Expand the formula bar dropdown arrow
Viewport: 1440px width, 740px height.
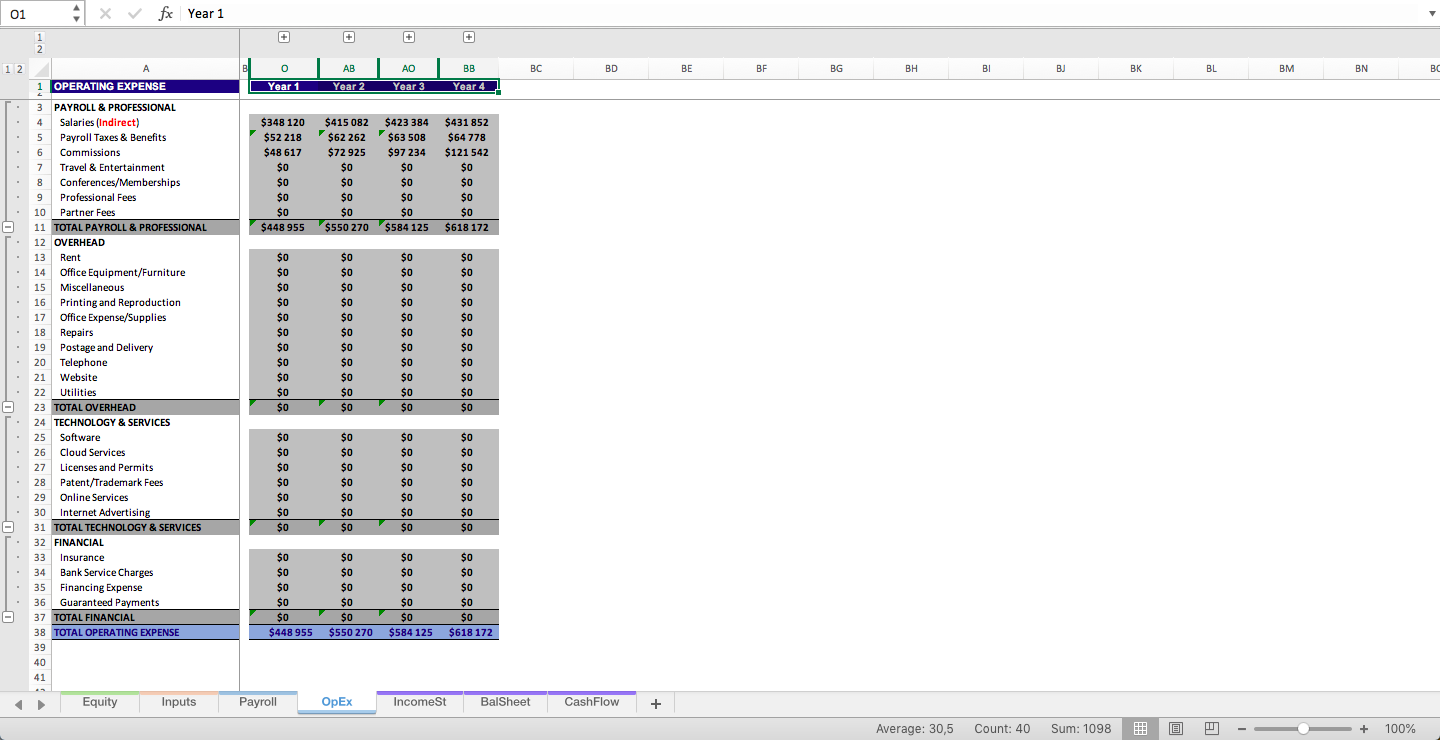click(x=1430, y=14)
